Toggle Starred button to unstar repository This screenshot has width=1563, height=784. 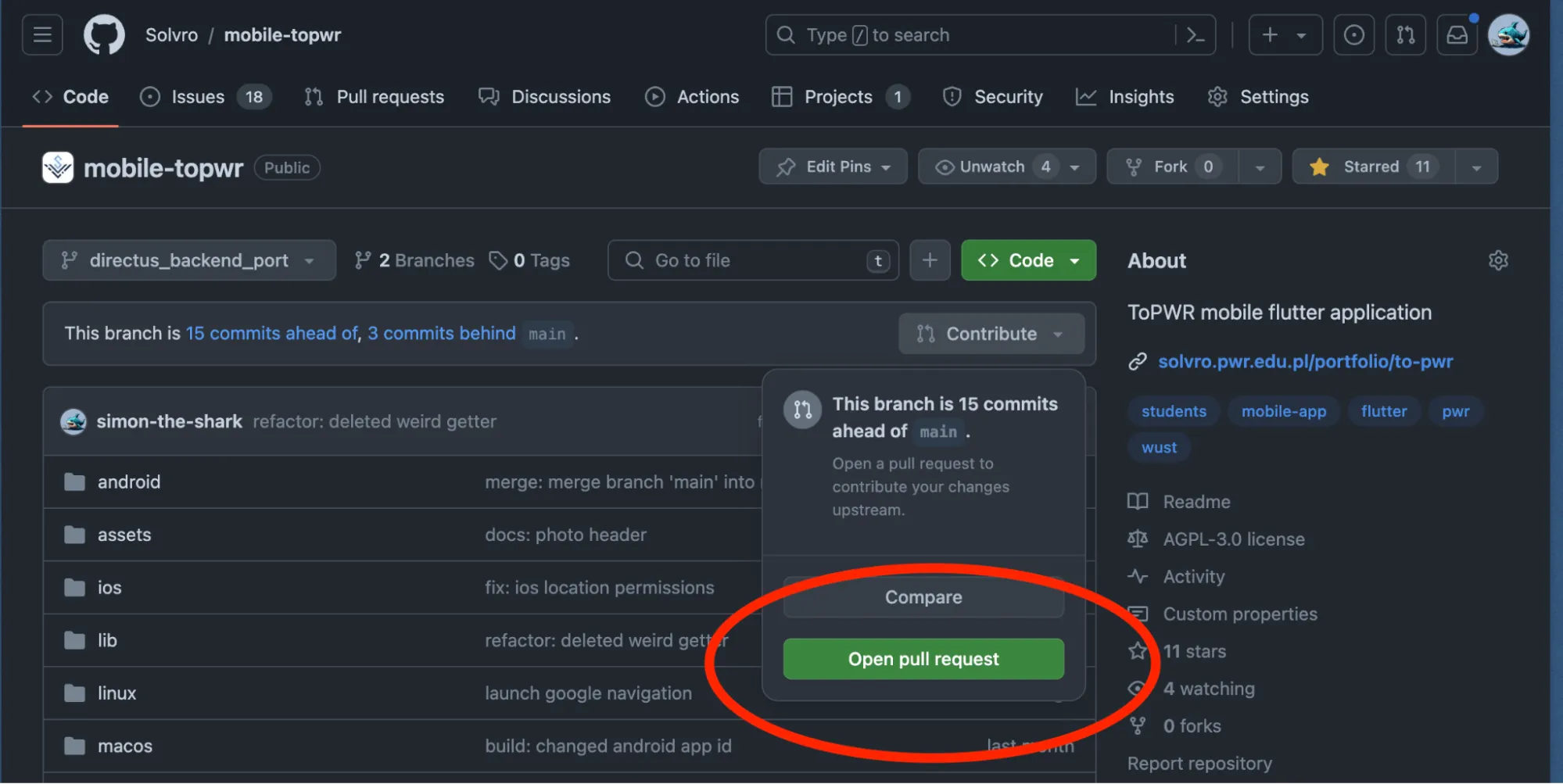[x=1373, y=166]
